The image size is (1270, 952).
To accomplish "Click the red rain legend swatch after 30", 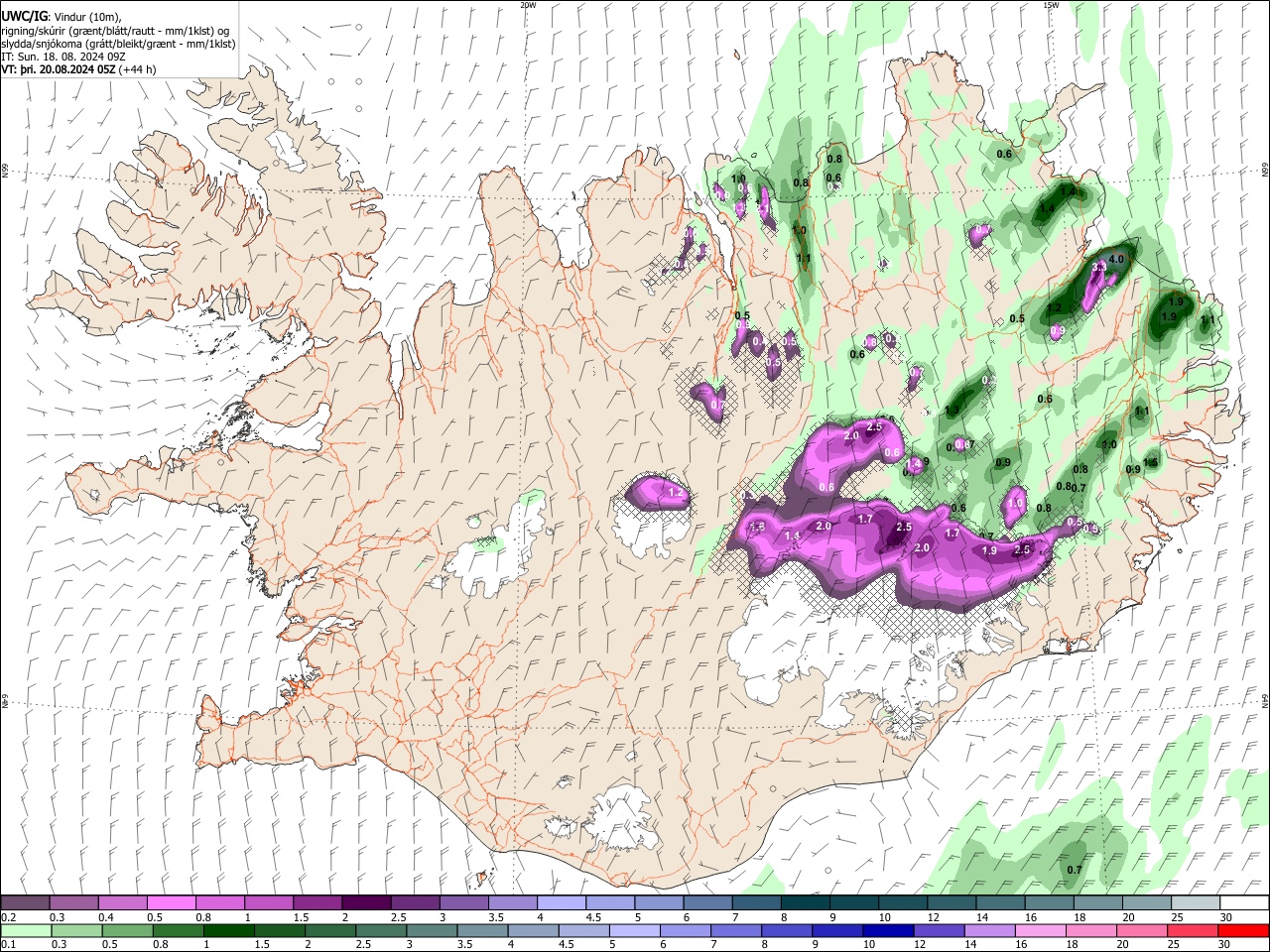I will point(1242,930).
